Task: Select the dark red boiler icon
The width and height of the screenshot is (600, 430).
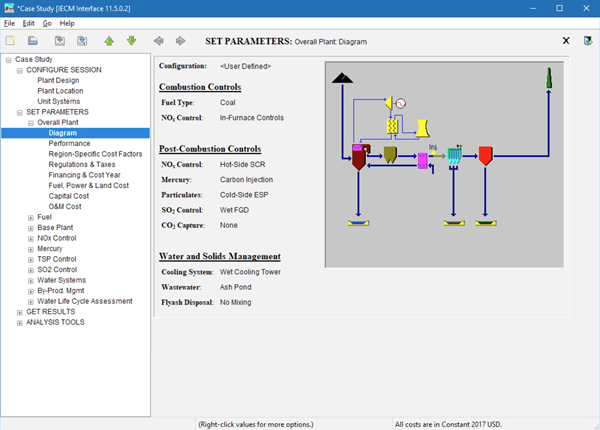Action: click(359, 157)
